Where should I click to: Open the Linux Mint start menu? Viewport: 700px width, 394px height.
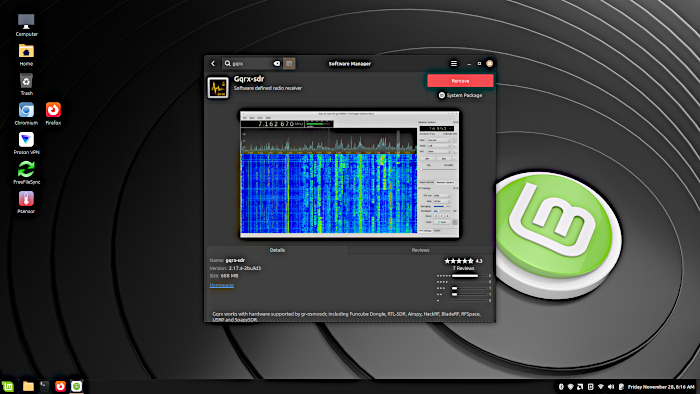[8, 386]
